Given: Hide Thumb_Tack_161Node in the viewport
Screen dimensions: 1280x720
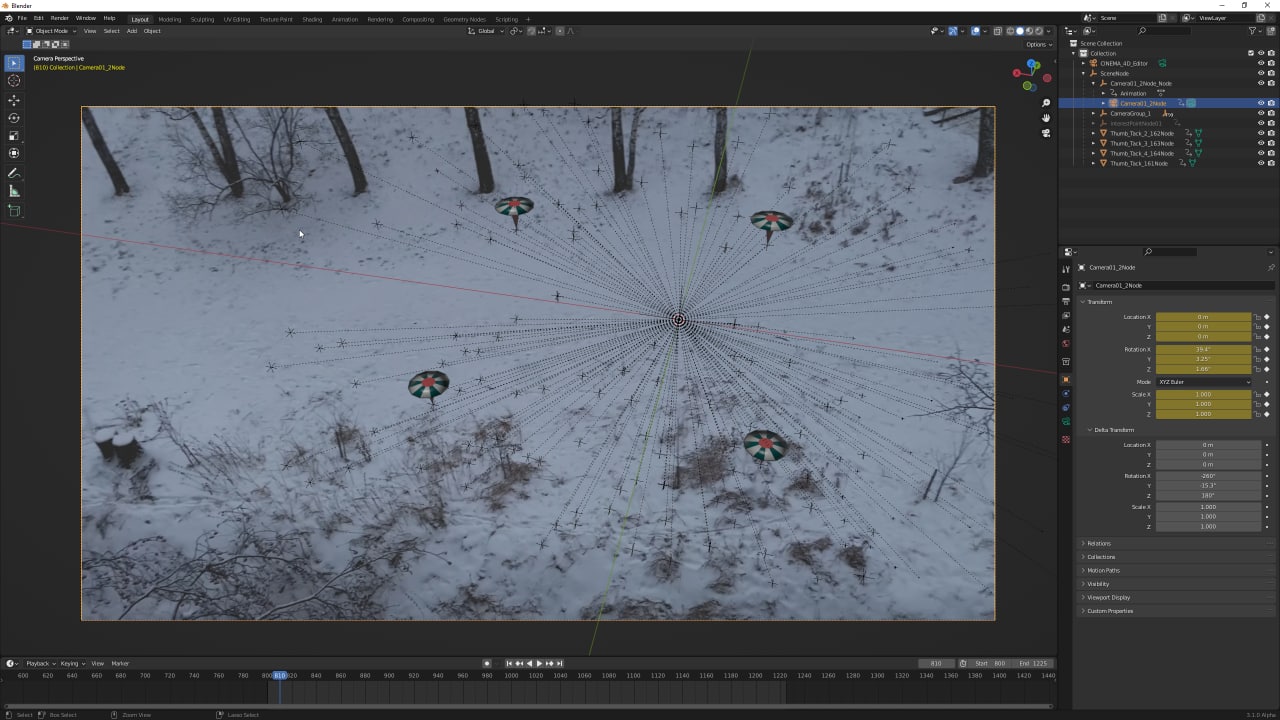Looking at the screenshot, I should 1260,163.
